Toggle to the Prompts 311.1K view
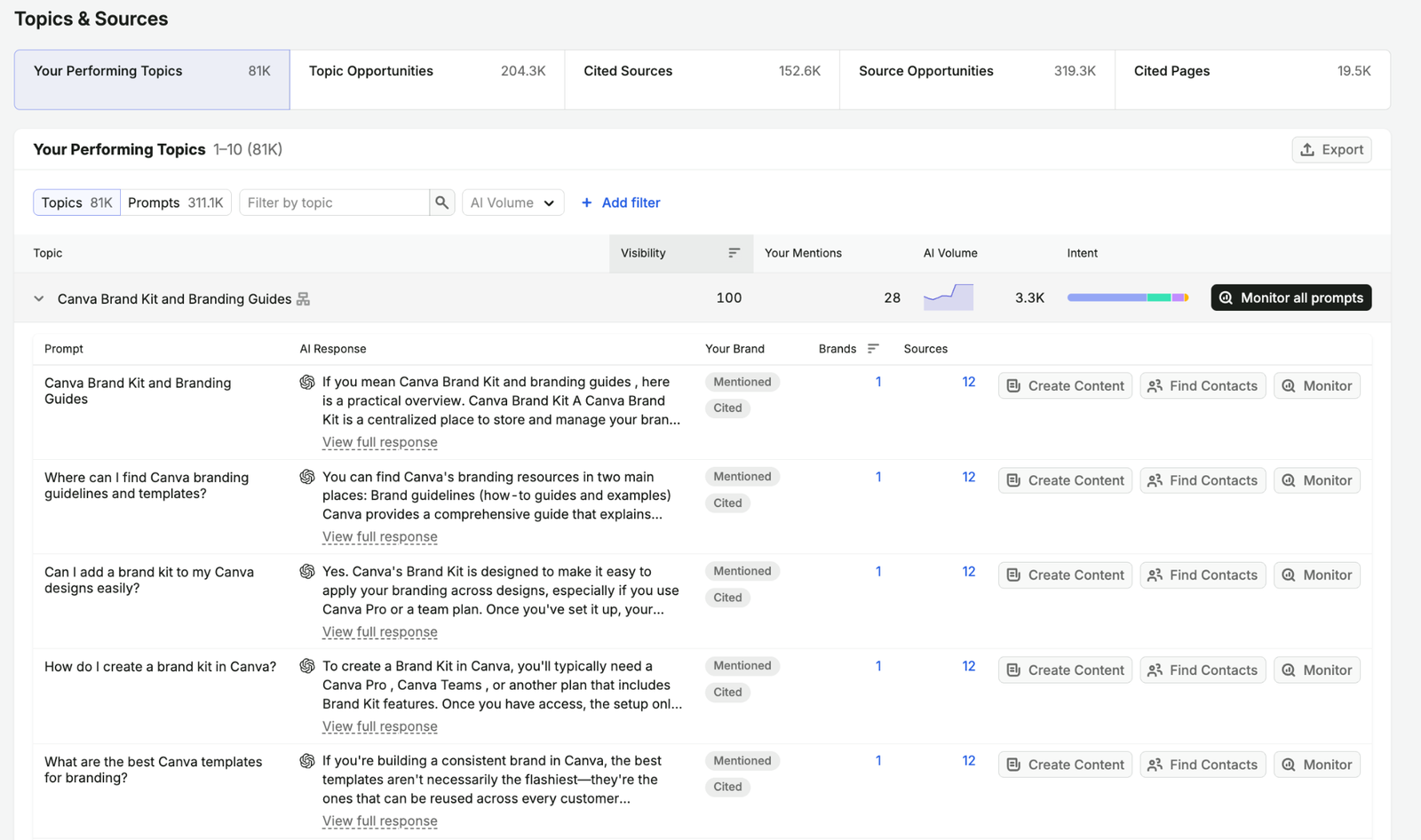 (x=176, y=202)
